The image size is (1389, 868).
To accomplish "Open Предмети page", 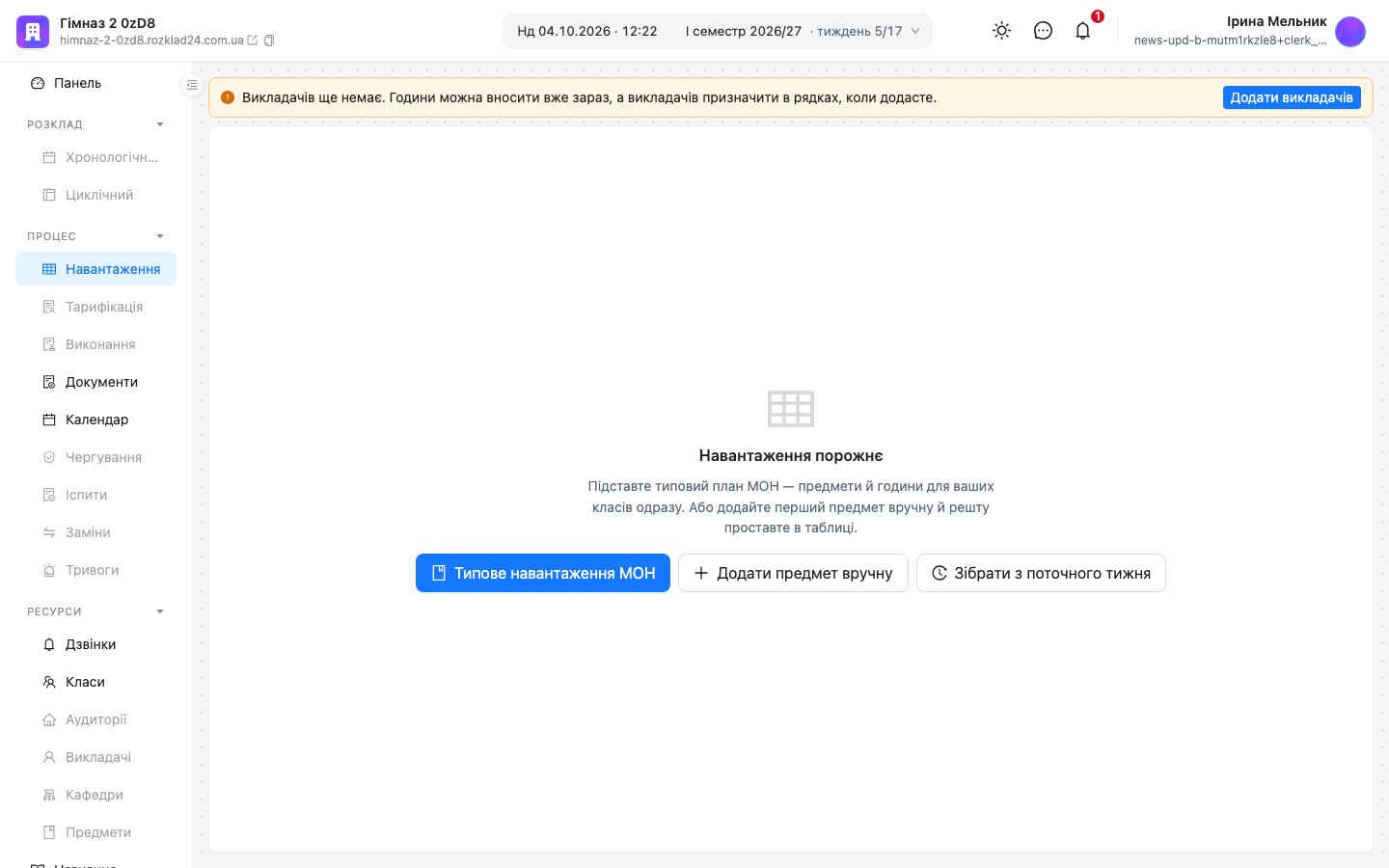I will pyautogui.click(x=95, y=832).
